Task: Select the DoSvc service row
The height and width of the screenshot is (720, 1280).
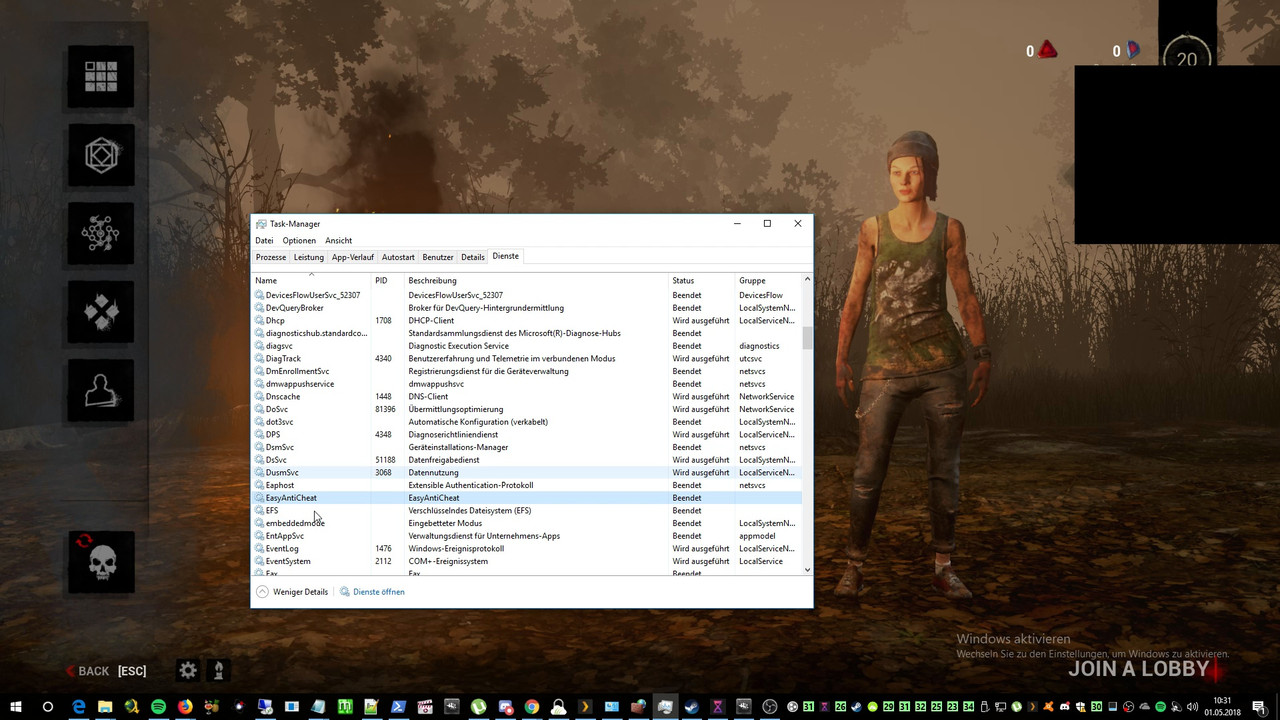Action: click(x=527, y=409)
